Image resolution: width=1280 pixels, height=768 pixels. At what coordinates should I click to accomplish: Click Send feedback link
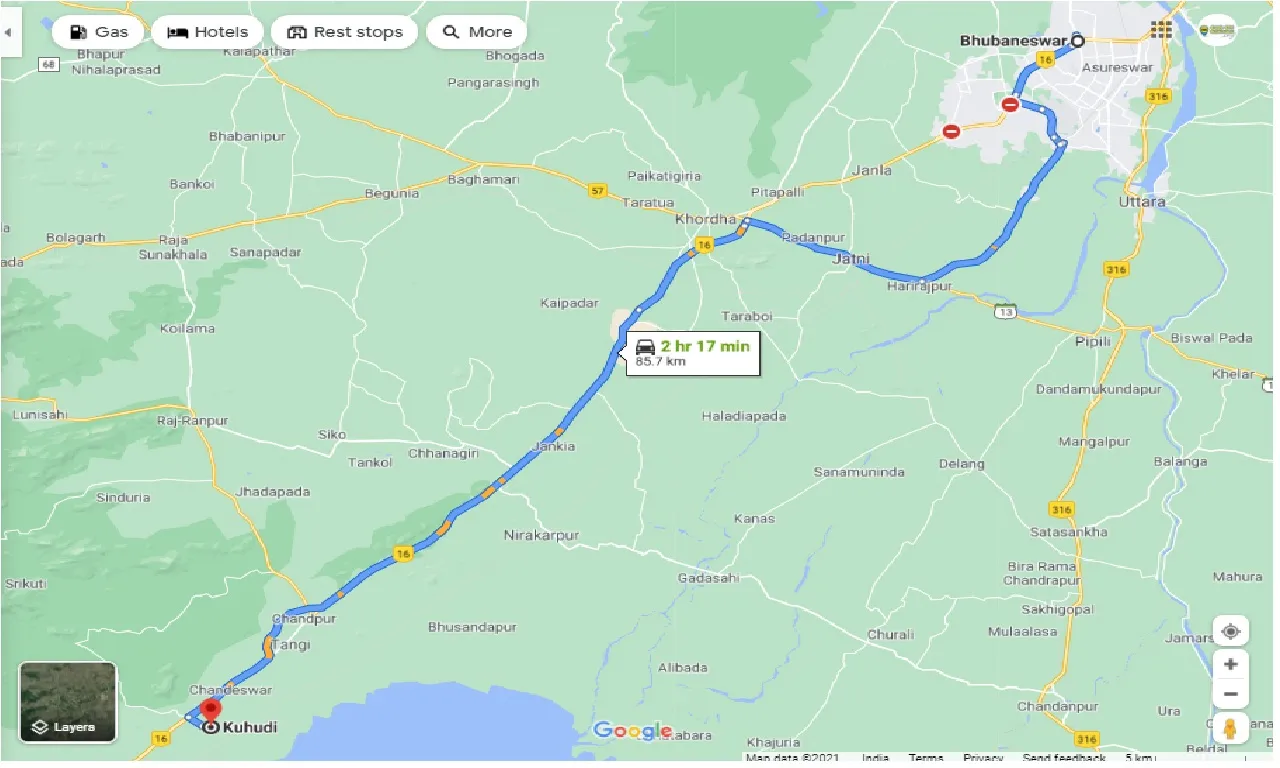click(x=1064, y=759)
